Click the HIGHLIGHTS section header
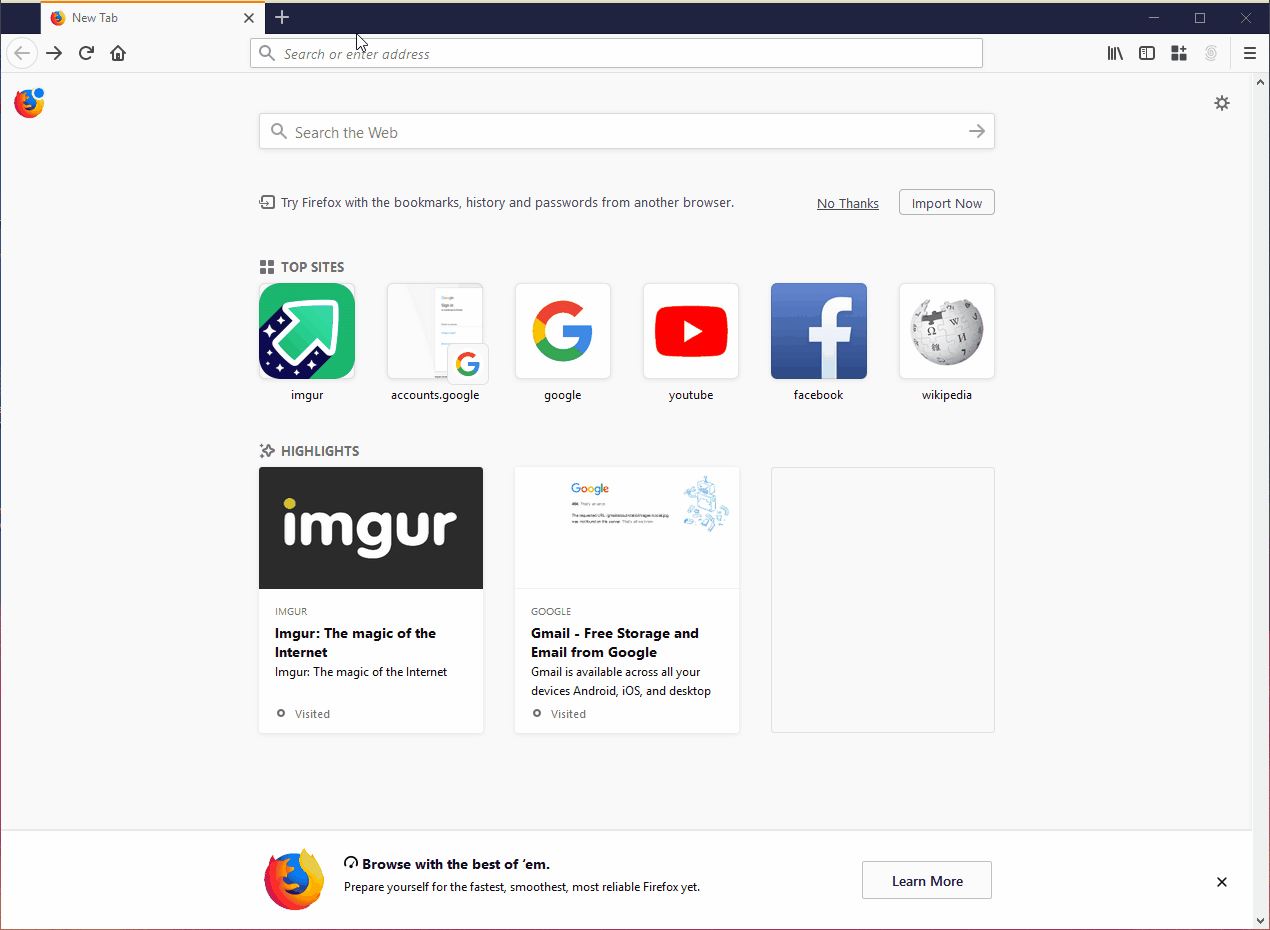 pos(309,451)
